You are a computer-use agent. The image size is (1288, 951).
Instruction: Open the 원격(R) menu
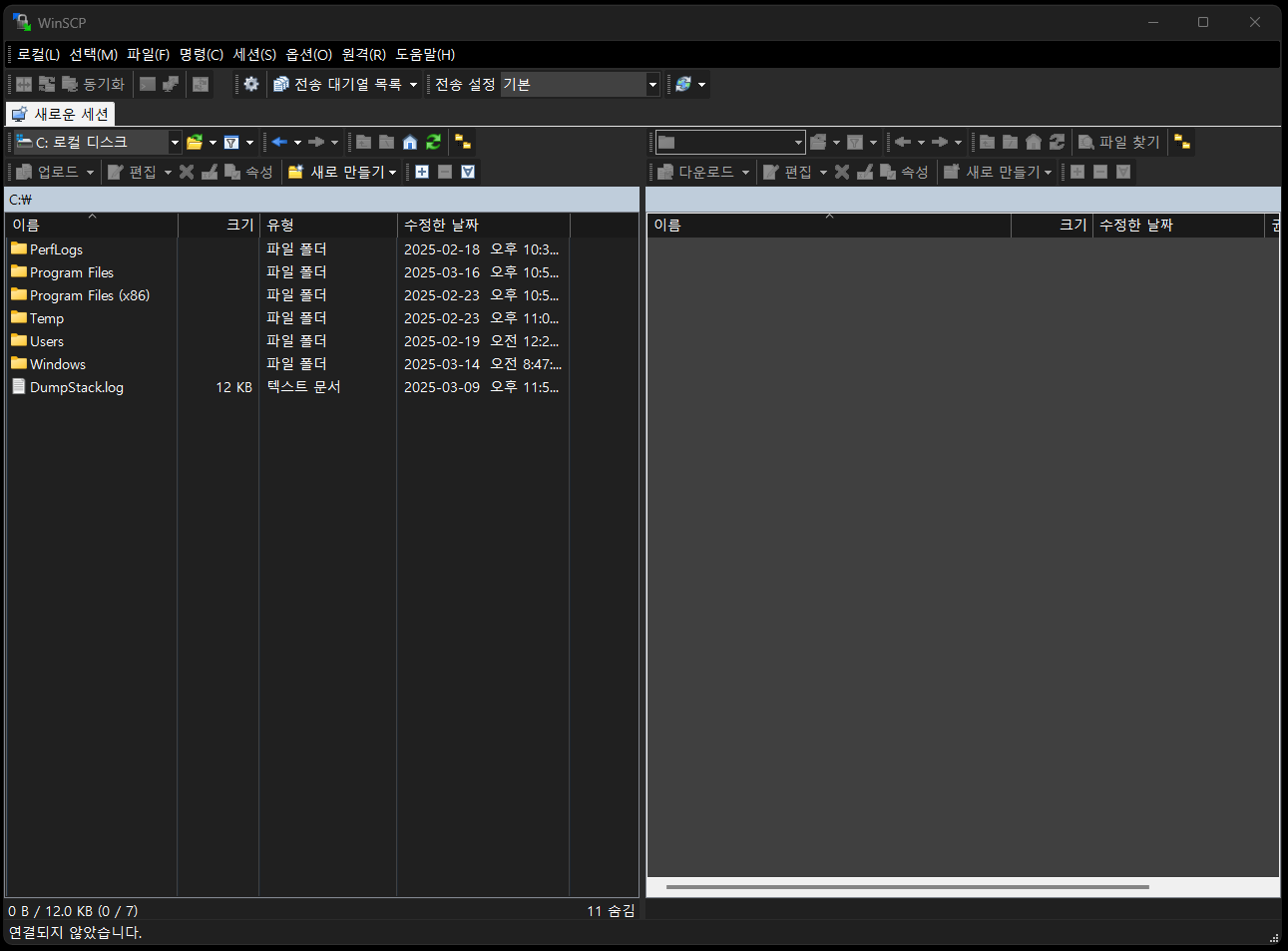[x=364, y=55]
